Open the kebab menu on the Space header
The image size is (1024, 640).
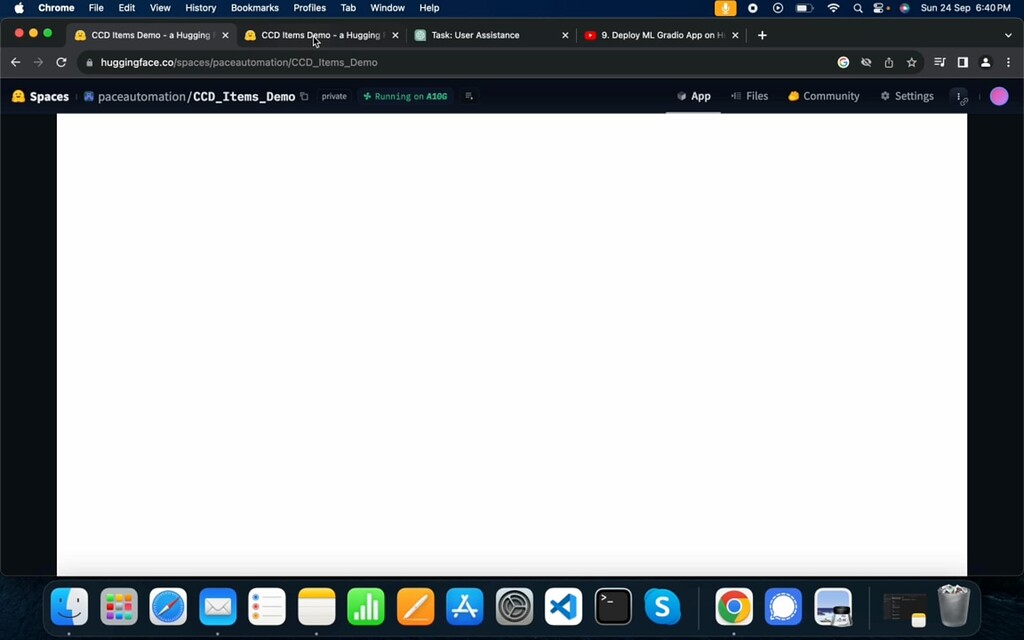(x=959, y=96)
